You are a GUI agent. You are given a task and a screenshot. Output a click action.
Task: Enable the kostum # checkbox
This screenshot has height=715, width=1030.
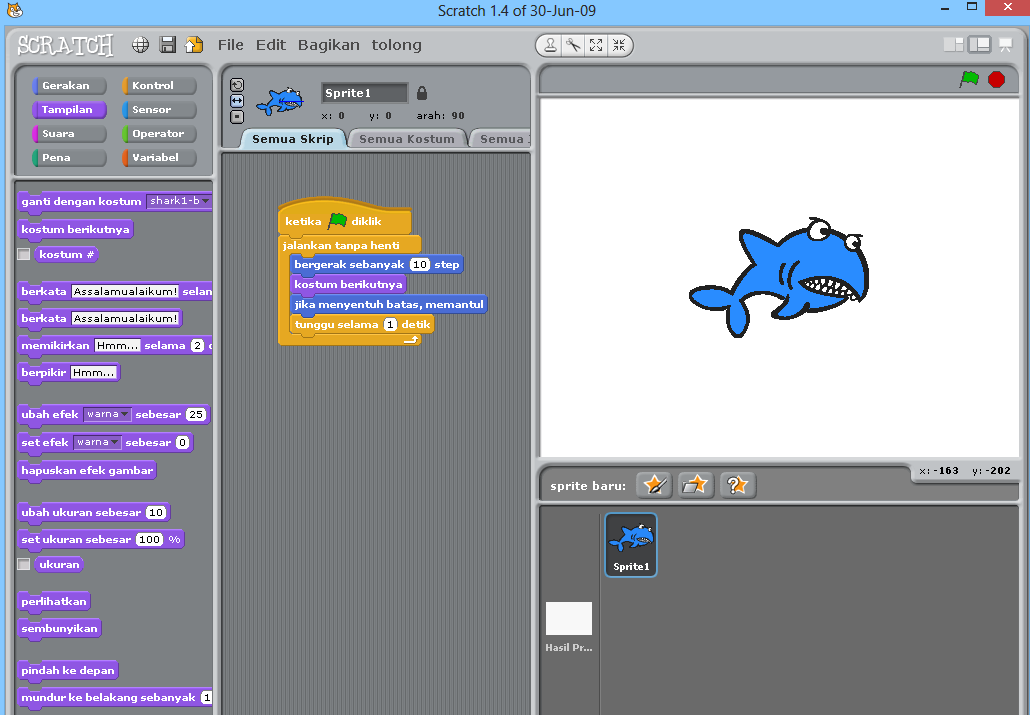coord(24,254)
